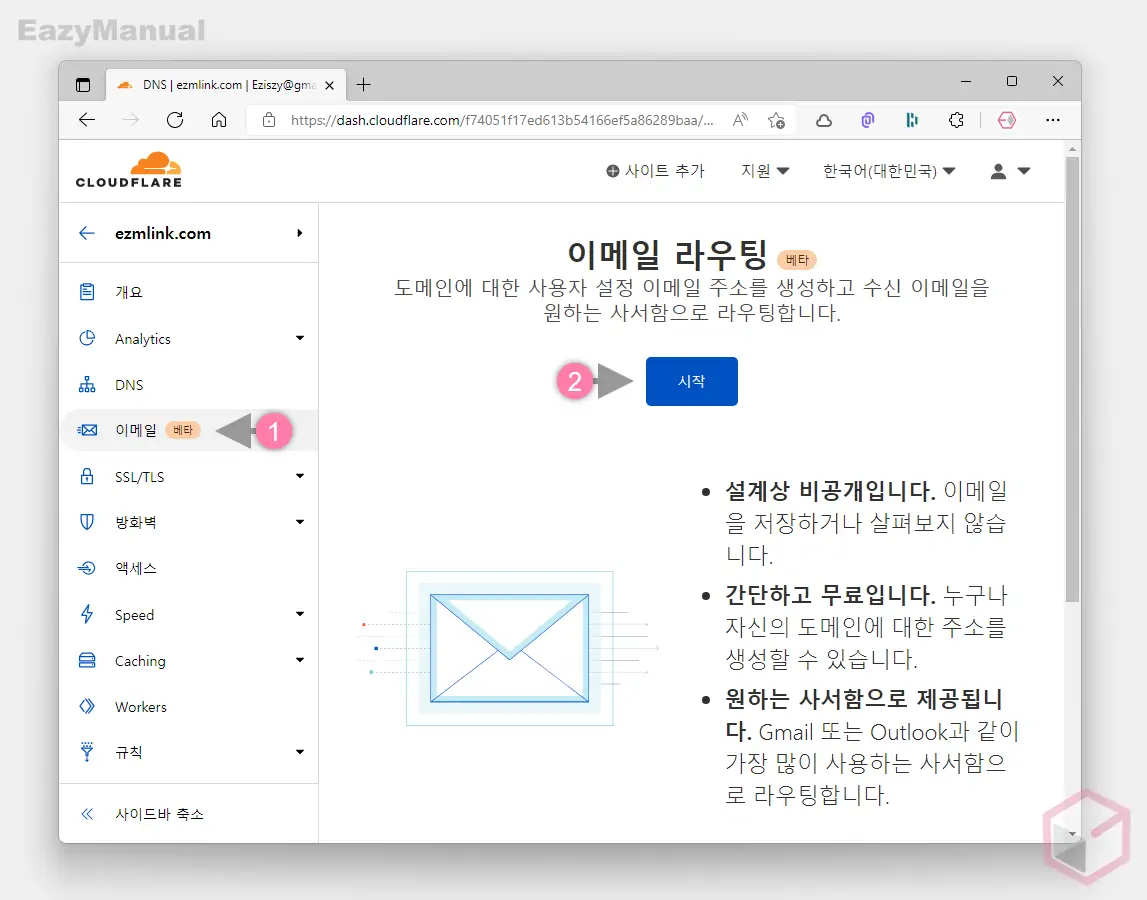Image resolution: width=1147 pixels, height=900 pixels.
Task: Expand the 지원 dropdown
Action: pos(763,171)
